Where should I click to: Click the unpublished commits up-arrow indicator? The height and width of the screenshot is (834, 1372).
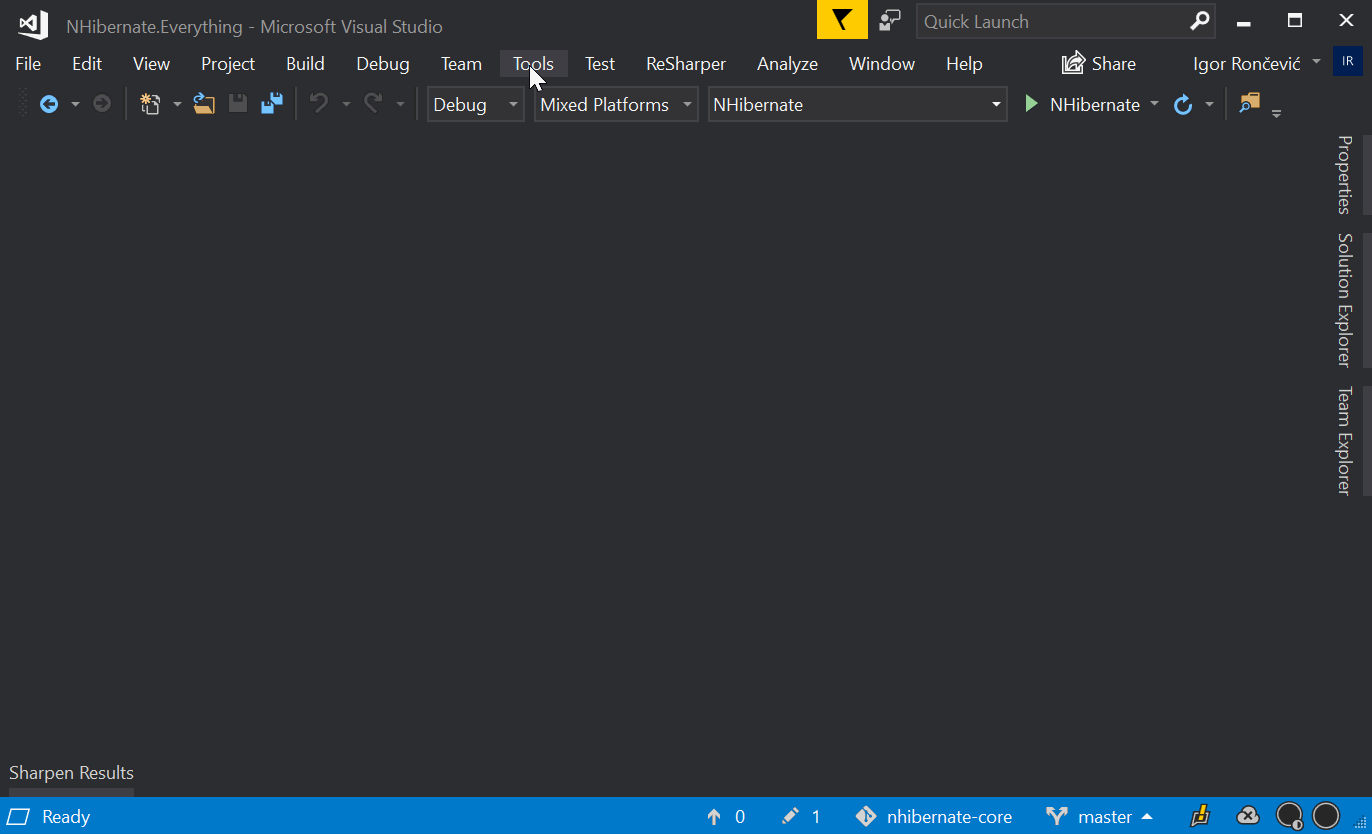(714, 817)
